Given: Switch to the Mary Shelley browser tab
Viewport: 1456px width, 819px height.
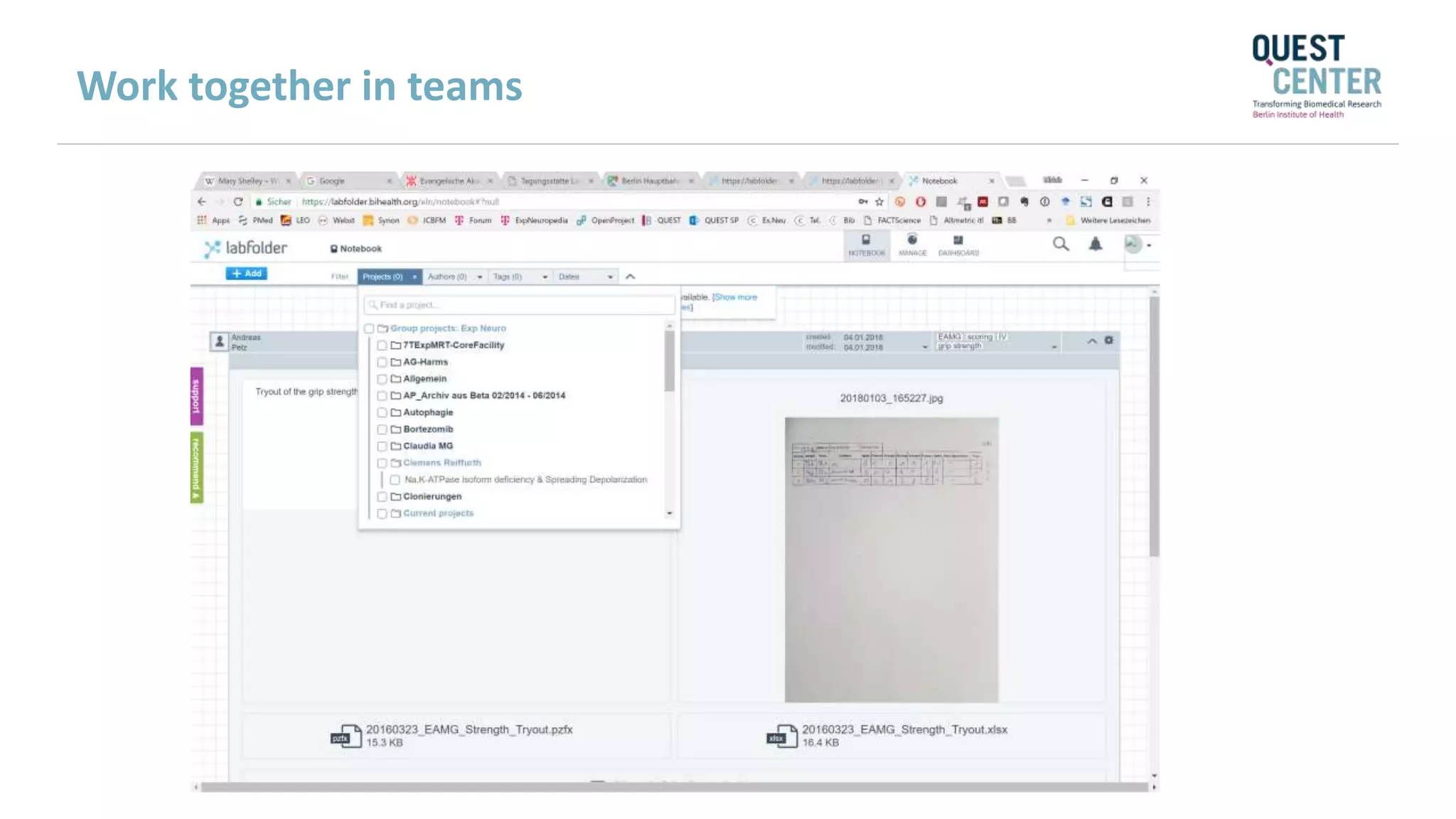Looking at the screenshot, I should coord(247,181).
